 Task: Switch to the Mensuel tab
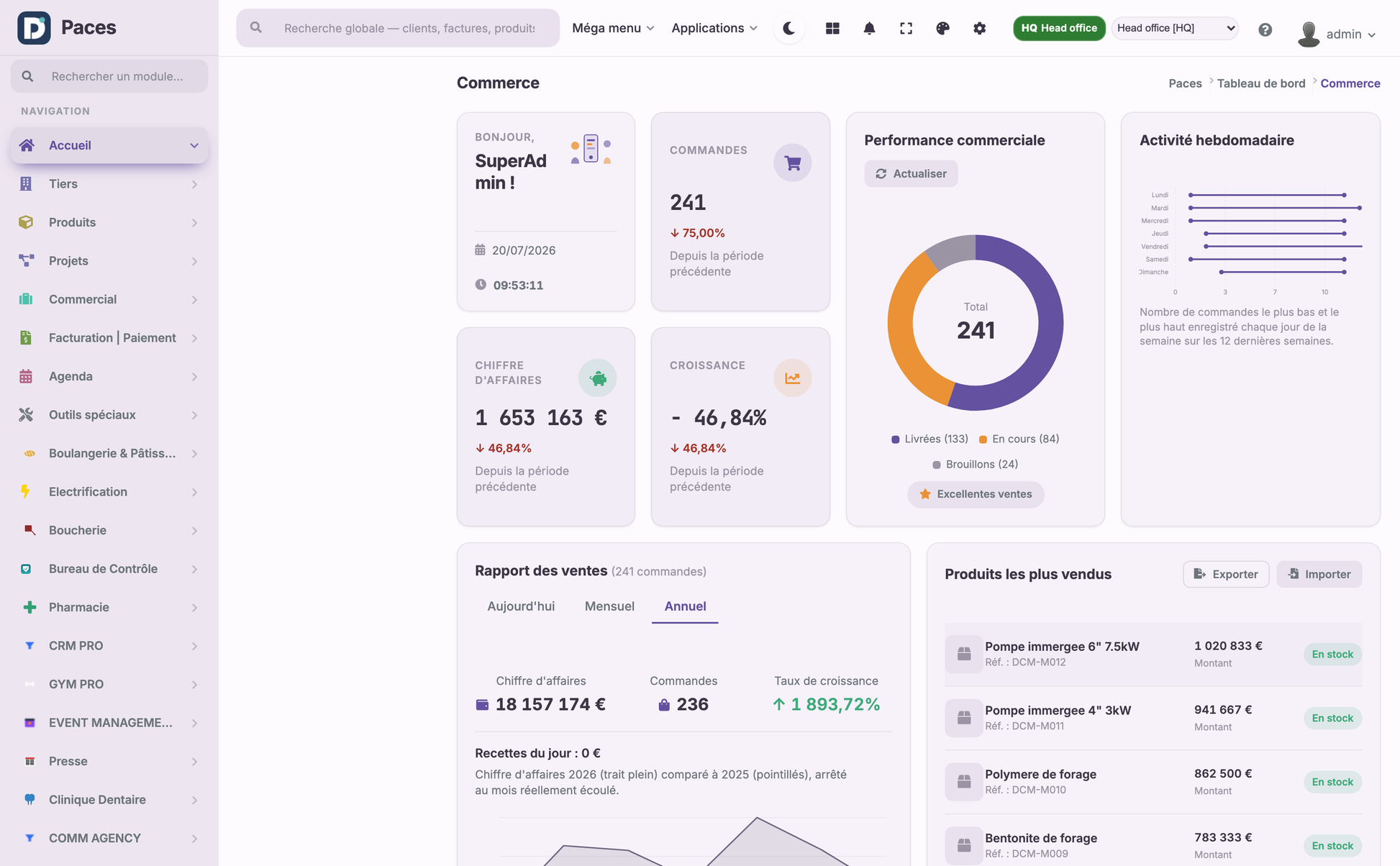pos(609,606)
